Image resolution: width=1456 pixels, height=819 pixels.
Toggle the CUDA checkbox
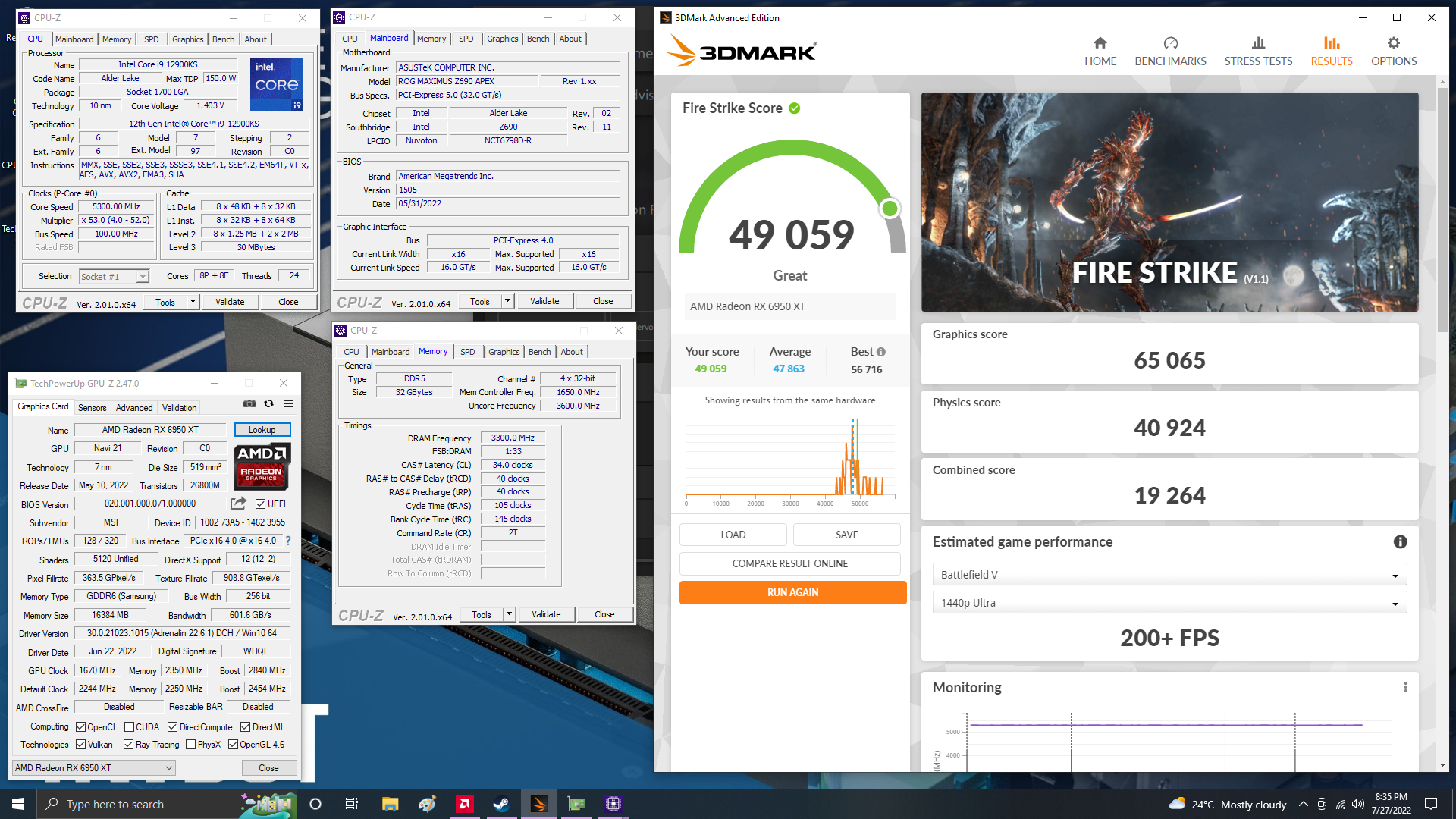pos(129,726)
